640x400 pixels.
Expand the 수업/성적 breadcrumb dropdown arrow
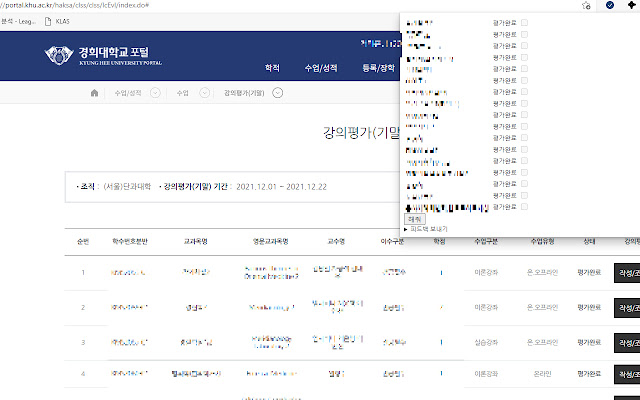click(155, 93)
